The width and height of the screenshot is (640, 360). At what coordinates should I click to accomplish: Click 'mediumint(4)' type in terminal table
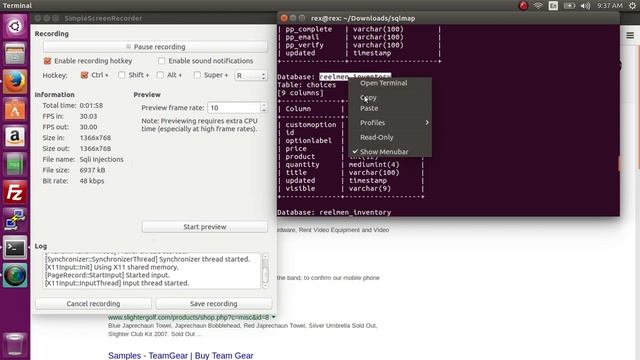[374, 164]
